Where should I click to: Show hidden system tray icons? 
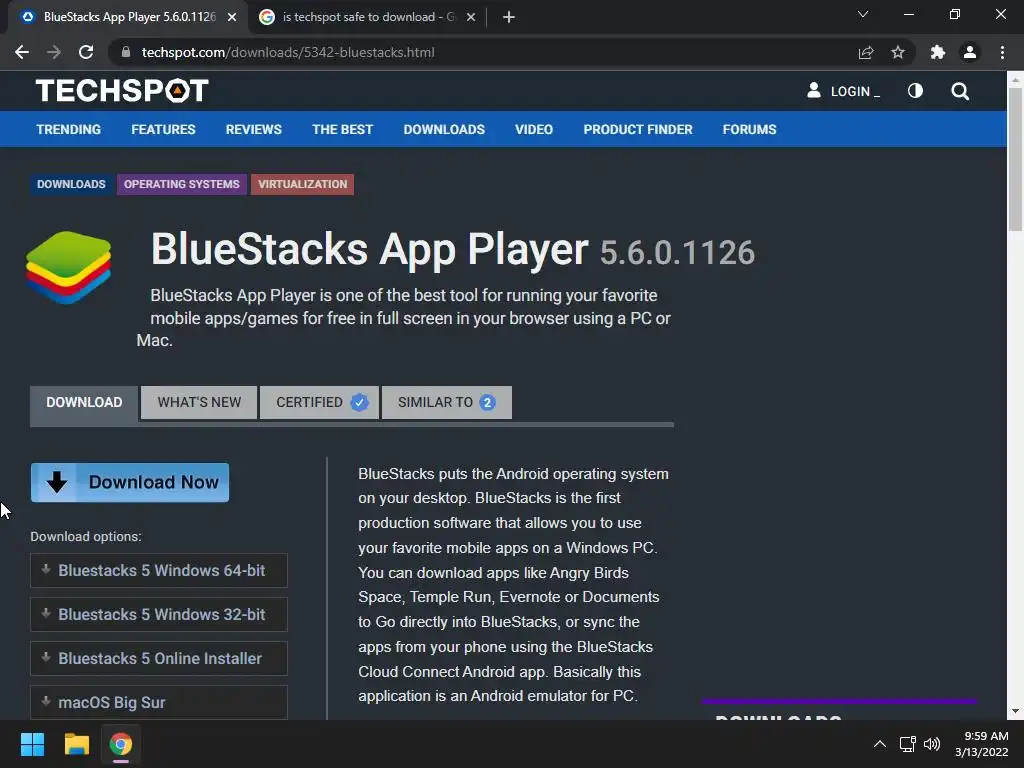pos(880,744)
